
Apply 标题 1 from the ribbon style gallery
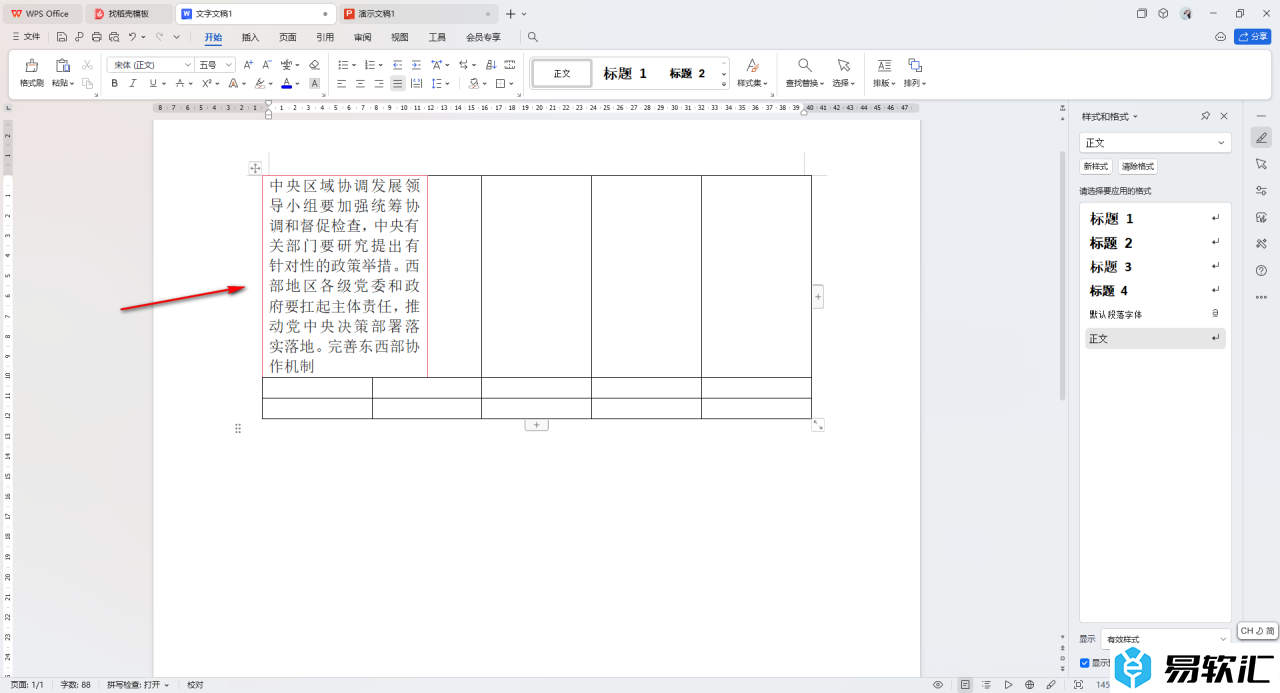tap(625, 73)
